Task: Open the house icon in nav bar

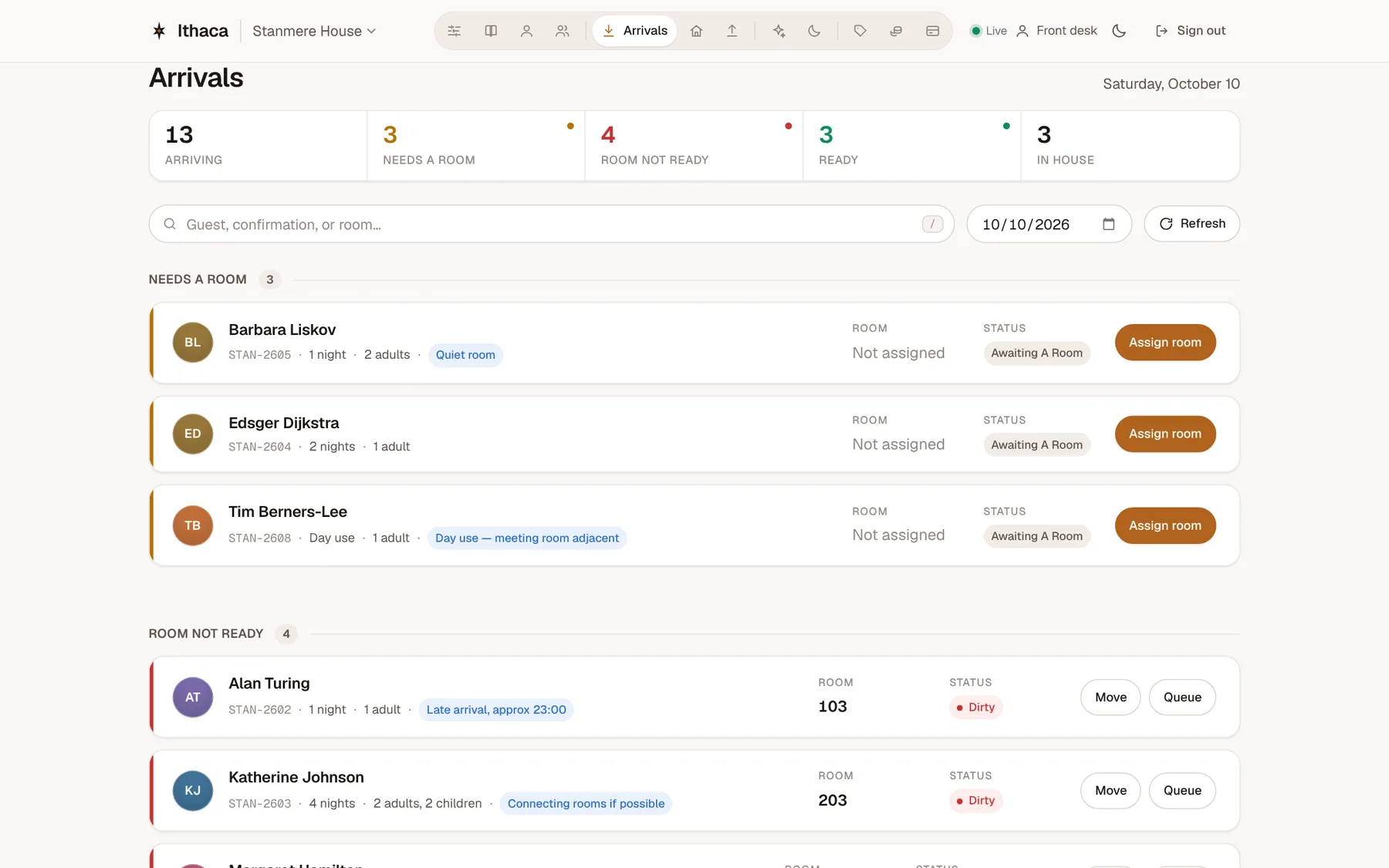Action: pyautogui.click(x=696, y=31)
